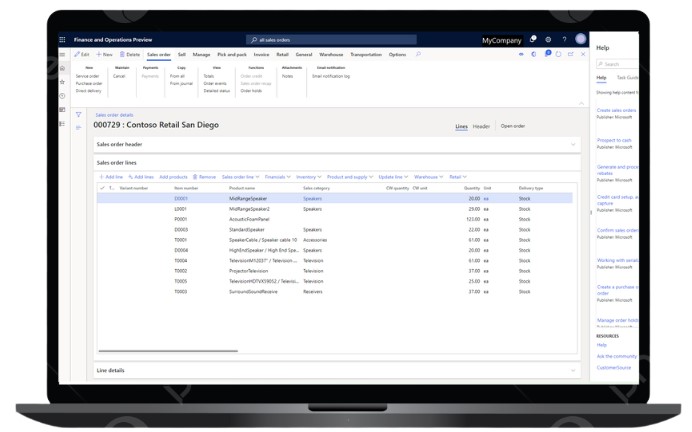
Task: Click Totals in View group
Action: tap(209, 76)
